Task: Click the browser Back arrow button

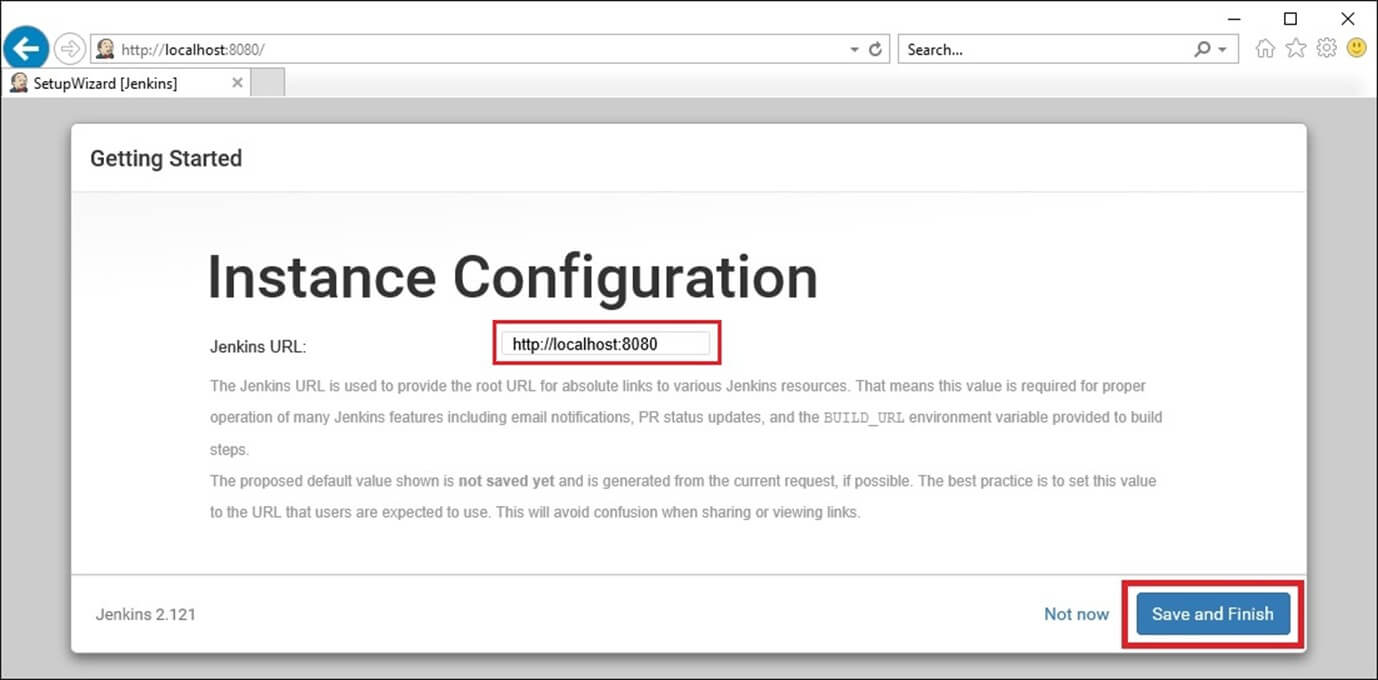Action: pyautogui.click(x=26, y=48)
